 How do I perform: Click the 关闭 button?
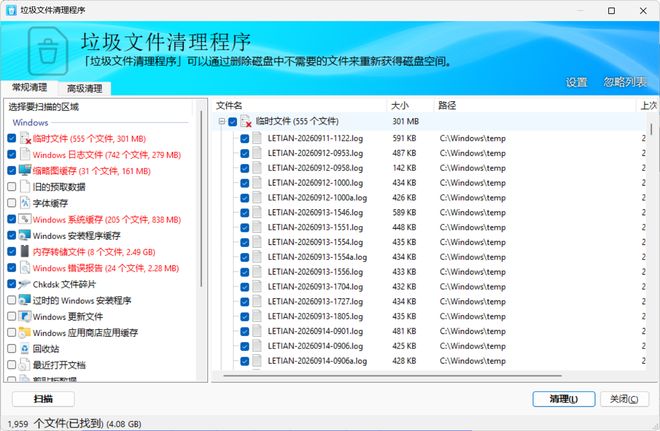624,399
